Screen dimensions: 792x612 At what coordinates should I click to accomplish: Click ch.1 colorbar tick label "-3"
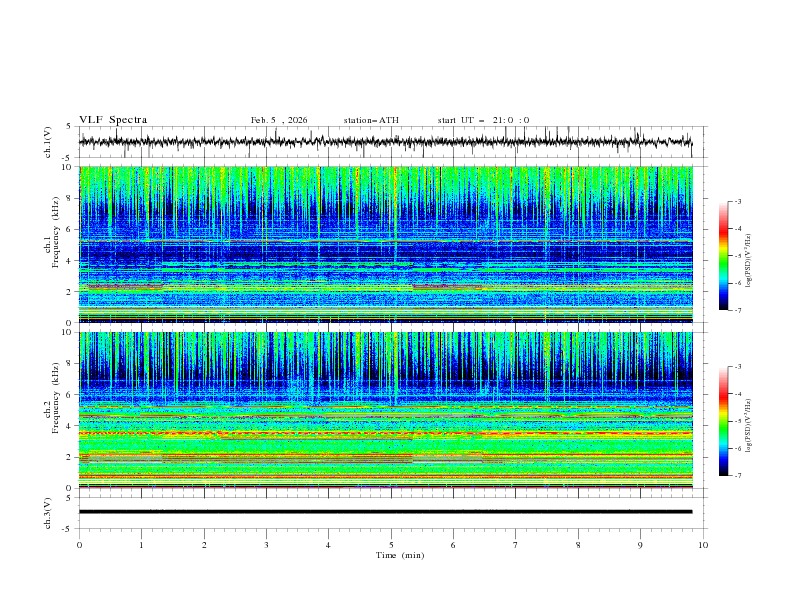point(738,201)
